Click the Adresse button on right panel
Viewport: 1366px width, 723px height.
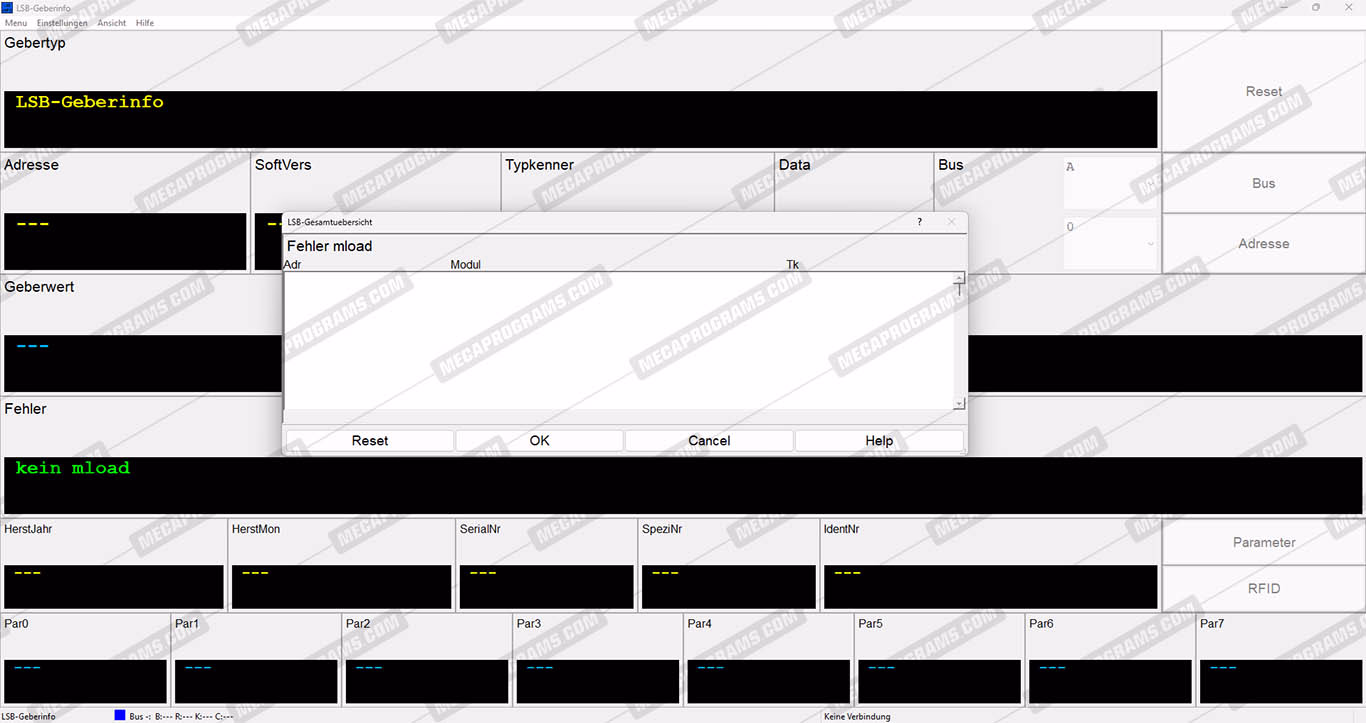(1264, 244)
